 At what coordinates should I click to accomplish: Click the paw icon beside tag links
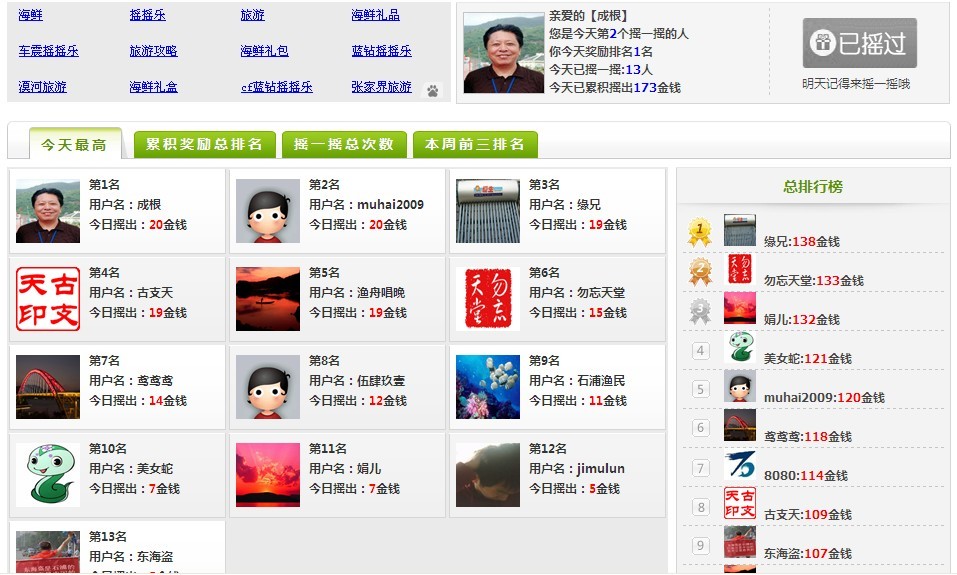pos(432,90)
